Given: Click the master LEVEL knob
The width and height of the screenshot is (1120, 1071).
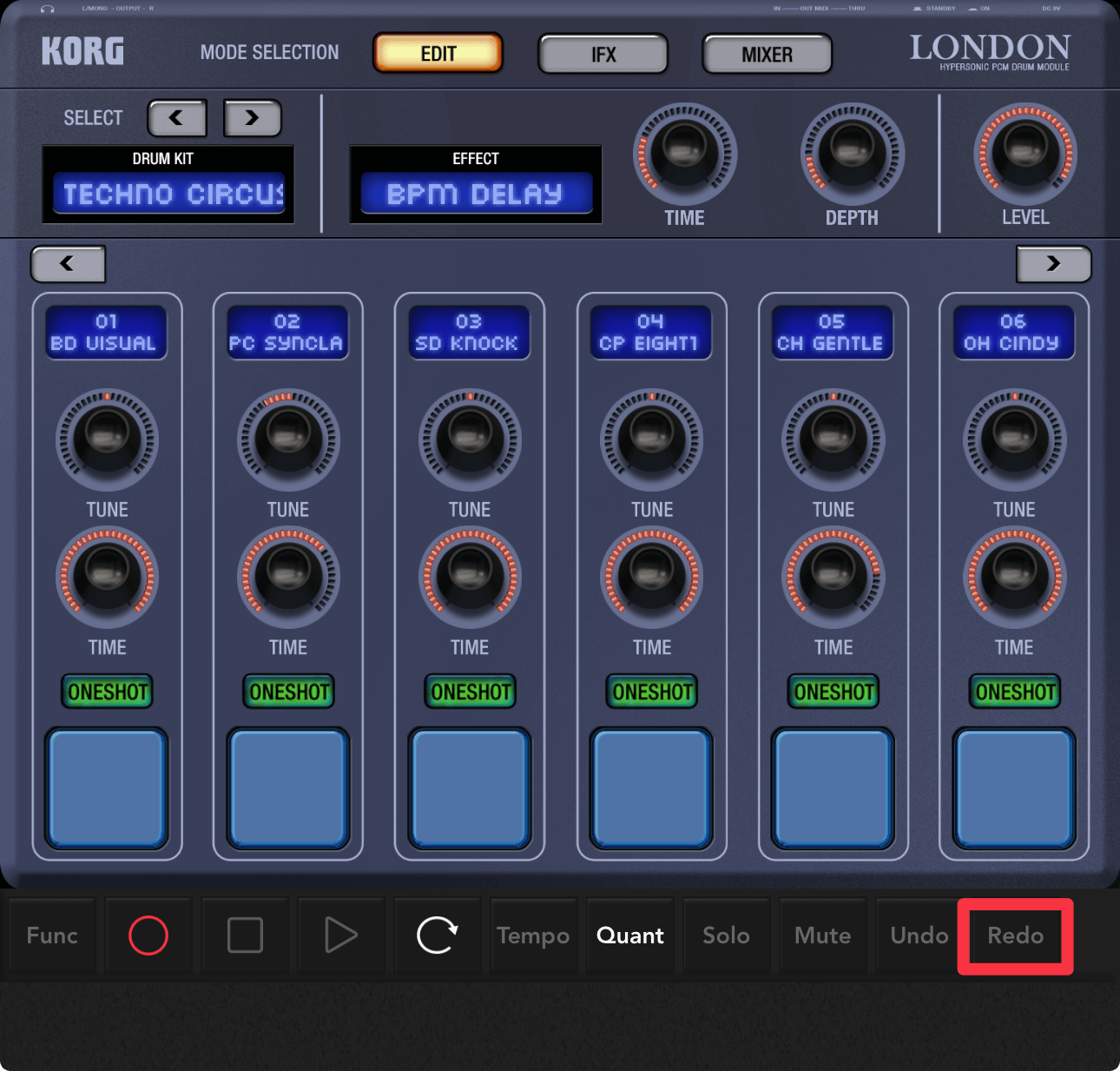Looking at the screenshot, I should [x=1025, y=154].
